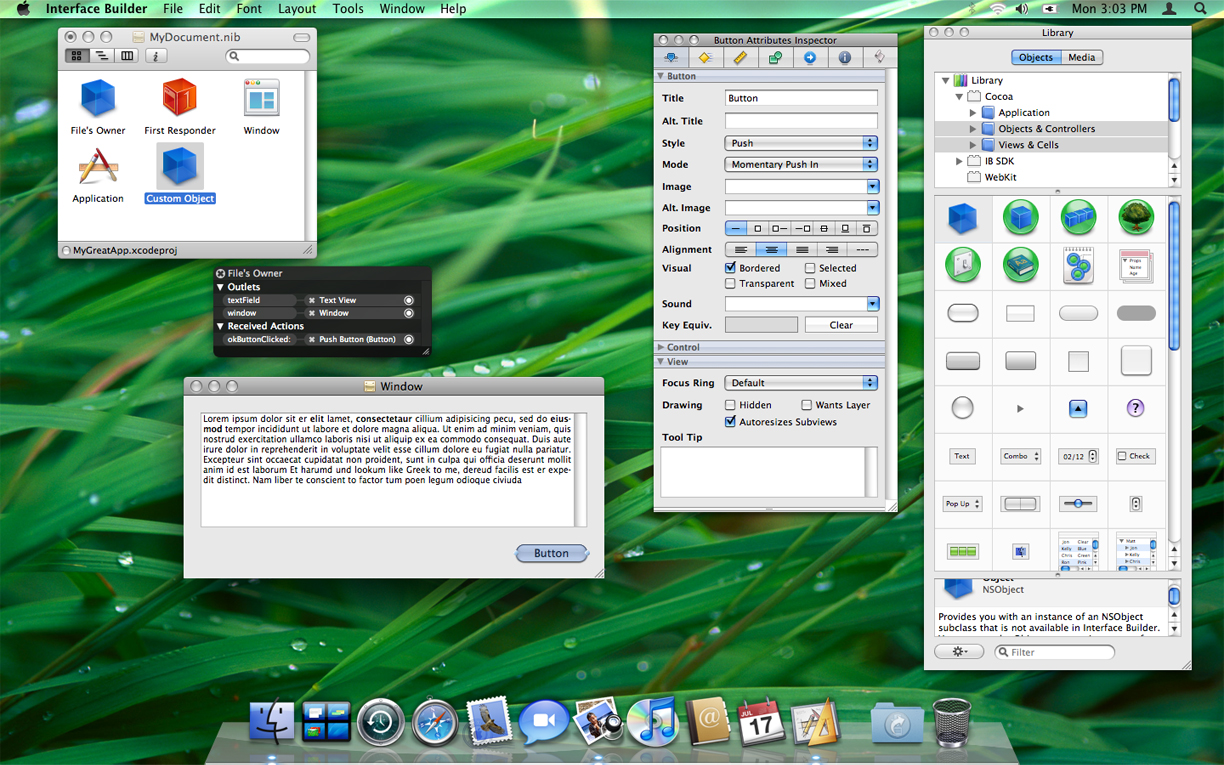Switch MyDocument.nib to list view mode
Image resolution: width=1224 pixels, height=765 pixels.
tap(101, 56)
